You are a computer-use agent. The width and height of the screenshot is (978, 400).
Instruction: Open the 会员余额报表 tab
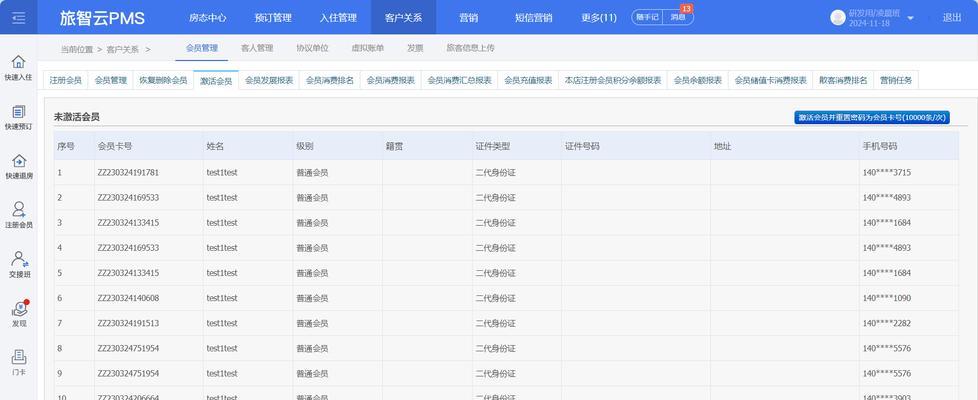(x=697, y=80)
